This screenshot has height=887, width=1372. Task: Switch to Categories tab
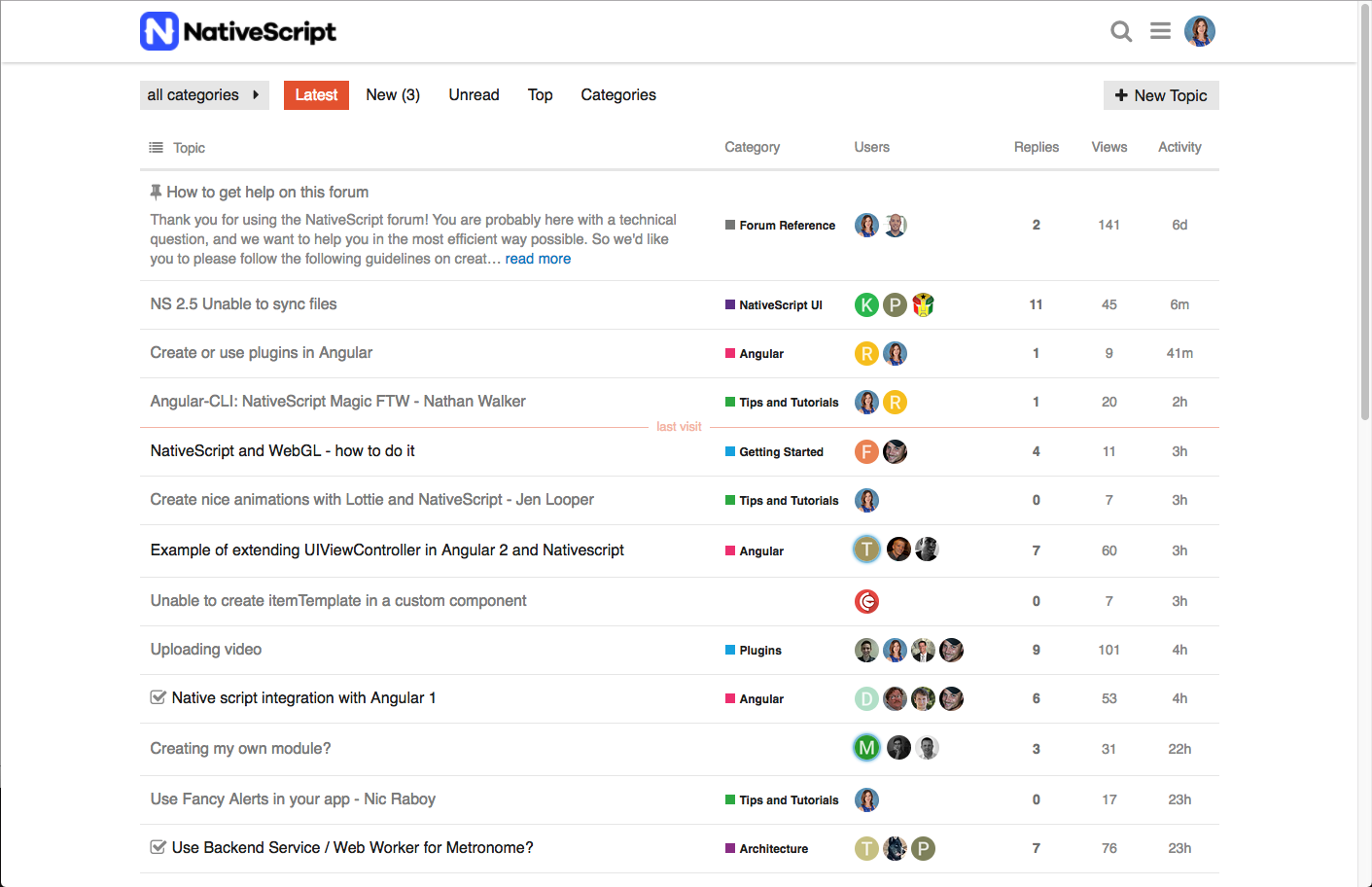tap(618, 95)
